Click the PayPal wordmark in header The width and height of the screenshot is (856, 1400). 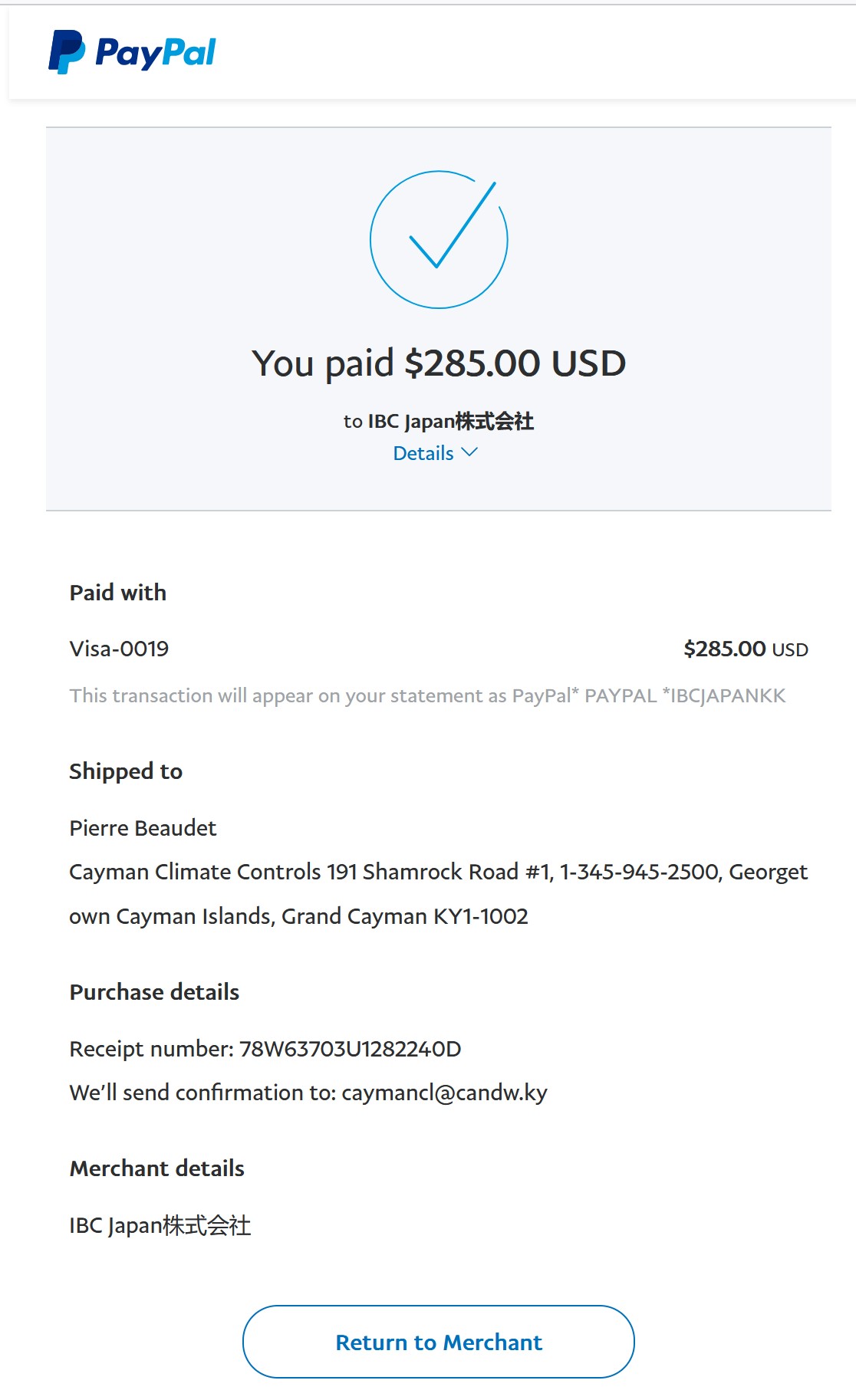pyautogui.click(x=156, y=54)
